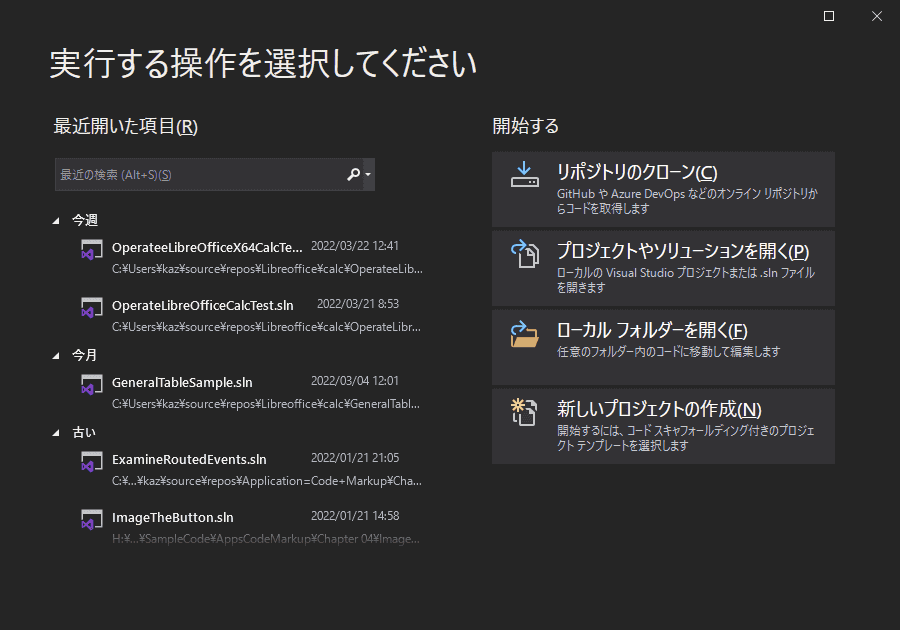Click path ending in calc¥GeneralTabl...

tap(266, 403)
